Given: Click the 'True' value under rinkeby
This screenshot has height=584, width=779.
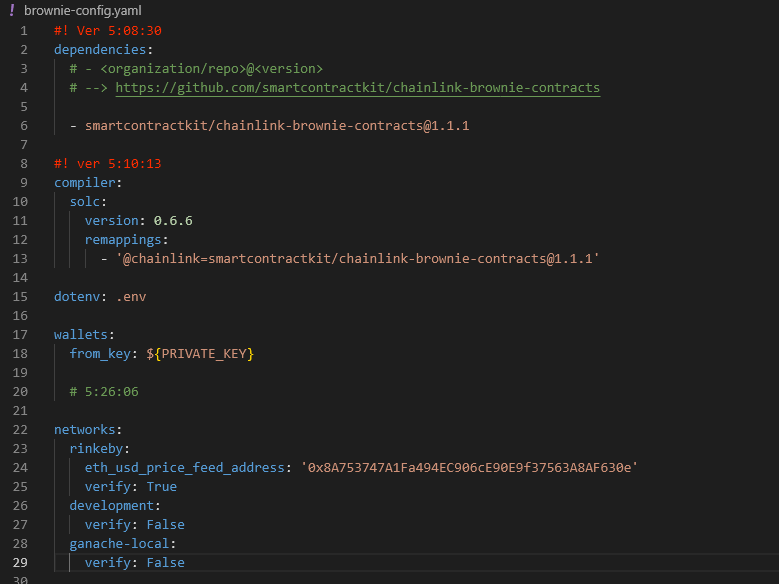Looking at the screenshot, I should [x=161, y=487].
